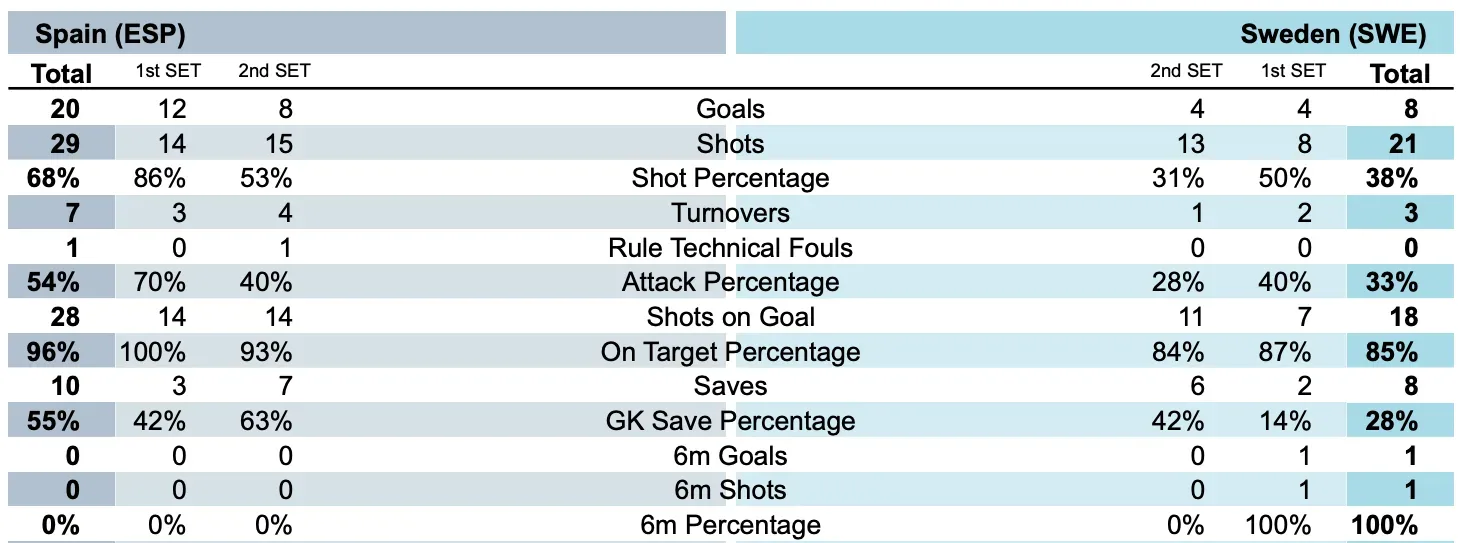
Task: Select Spain's Total column header
Action: pyautogui.click(x=61, y=73)
